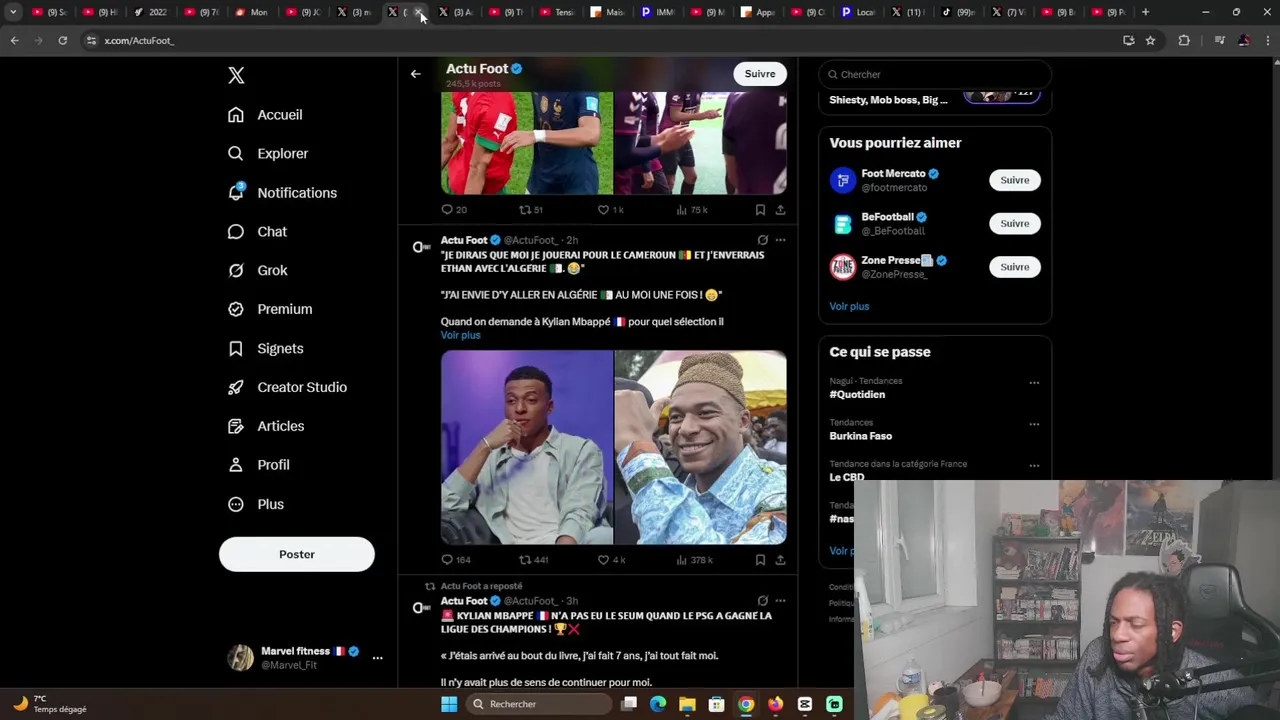Open Creator Studio from the sidebar
1280x720 pixels.
pyautogui.click(x=287, y=388)
